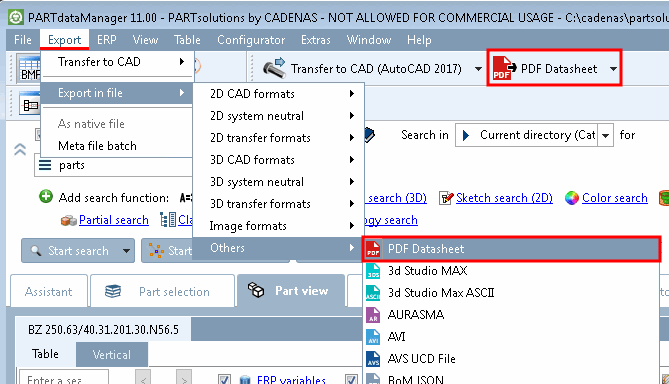
Task: Click the Part selection stack icon
Action: 113,291
